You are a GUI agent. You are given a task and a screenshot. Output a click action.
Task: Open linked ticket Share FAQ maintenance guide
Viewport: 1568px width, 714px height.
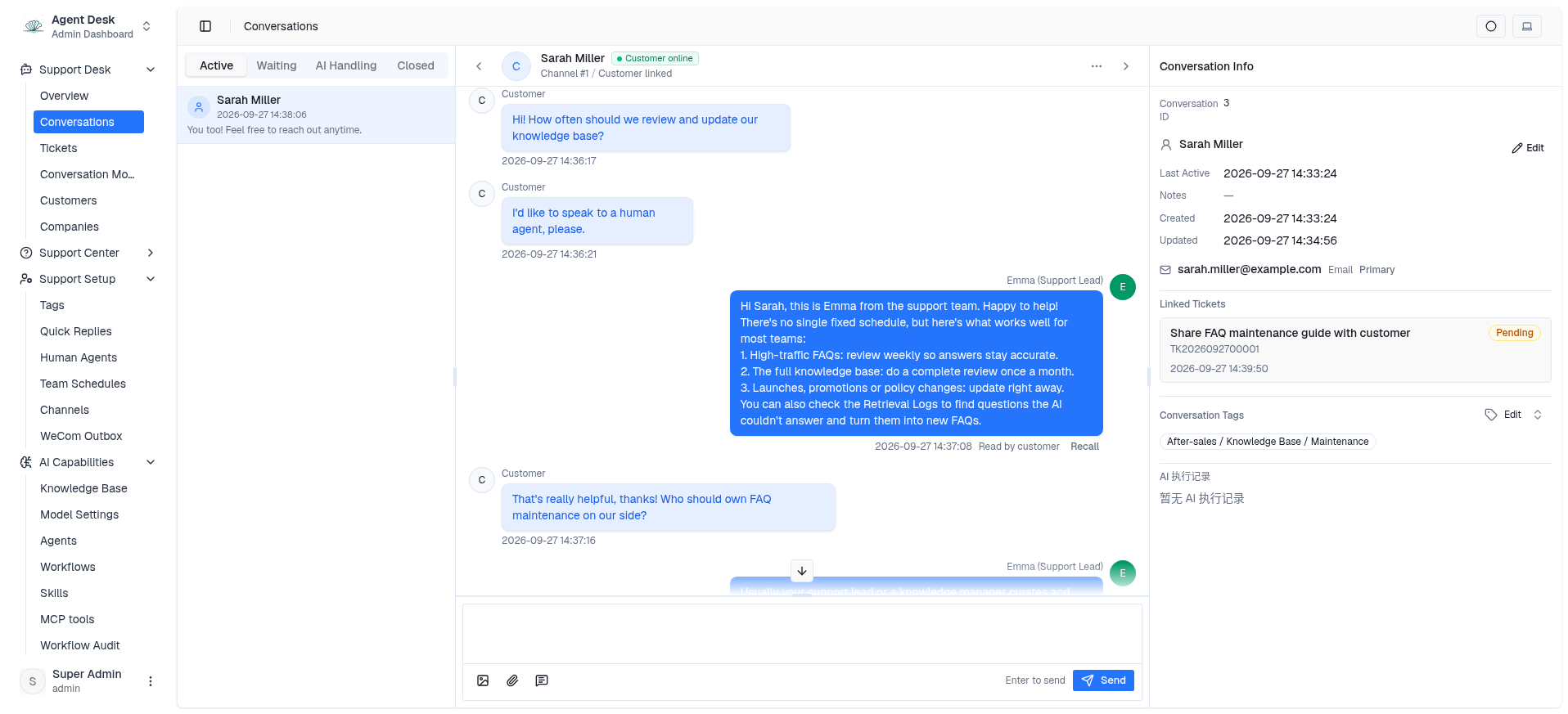point(1355,350)
